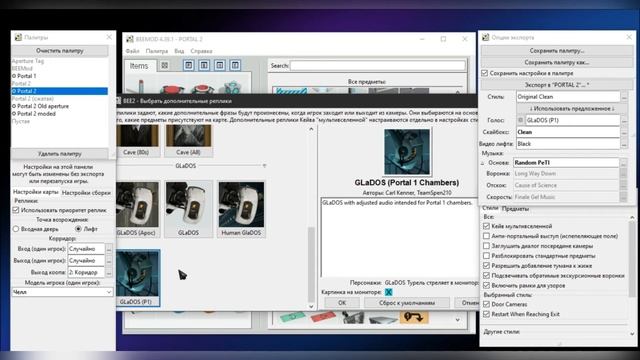Switch to the Настройки карты tab
The width and height of the screenshot is (640, 360).
click(x=36, y=192)
